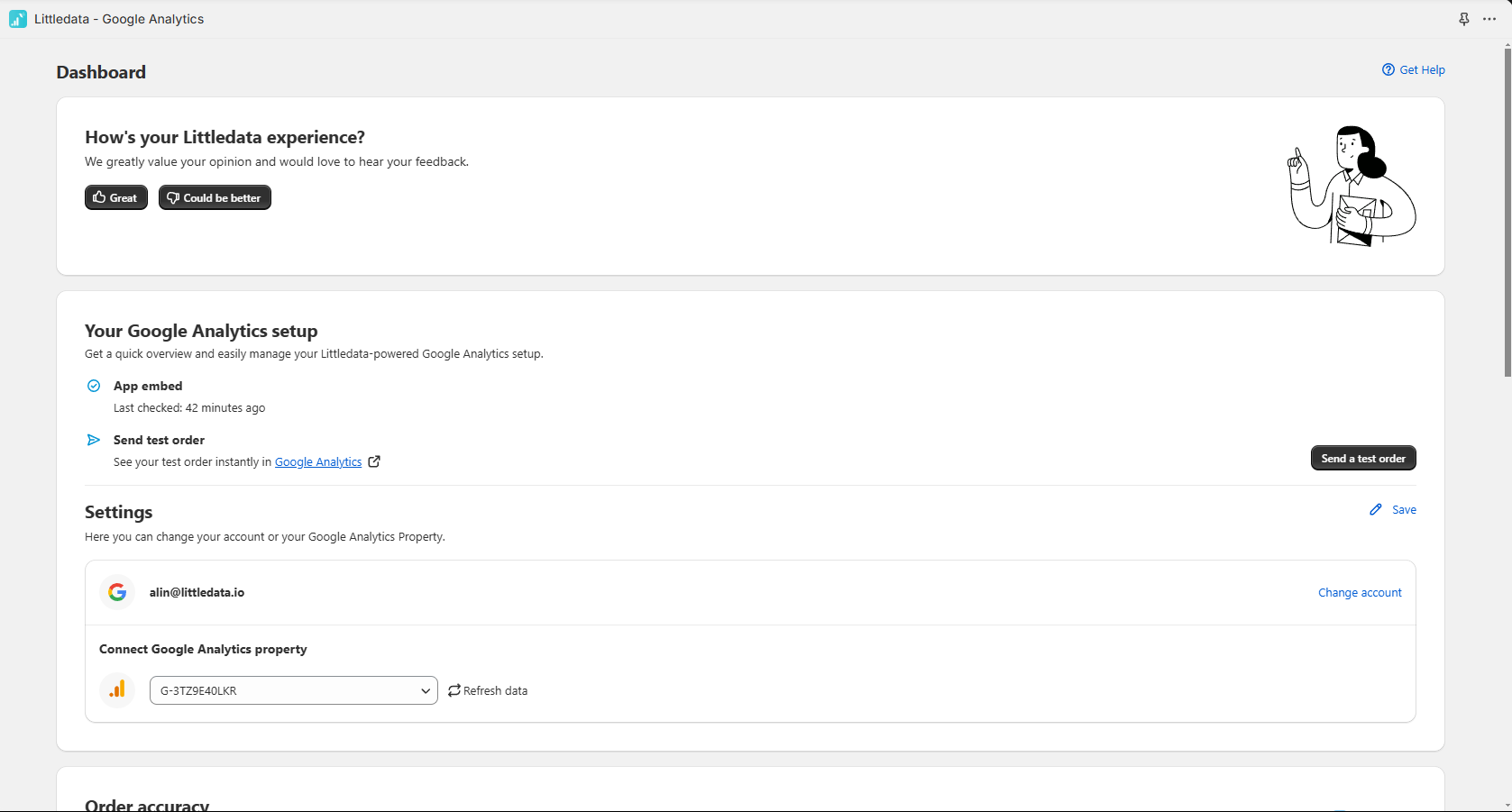Select the alin@littledata.io account email text

[197, 592]
